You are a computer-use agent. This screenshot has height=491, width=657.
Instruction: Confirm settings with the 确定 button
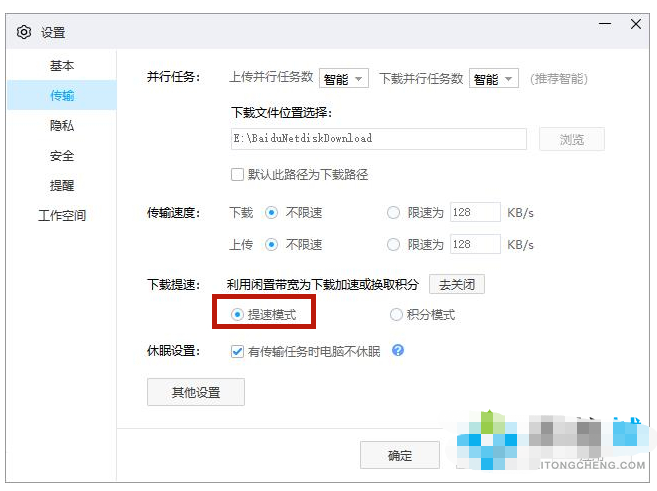click(399, 455)
